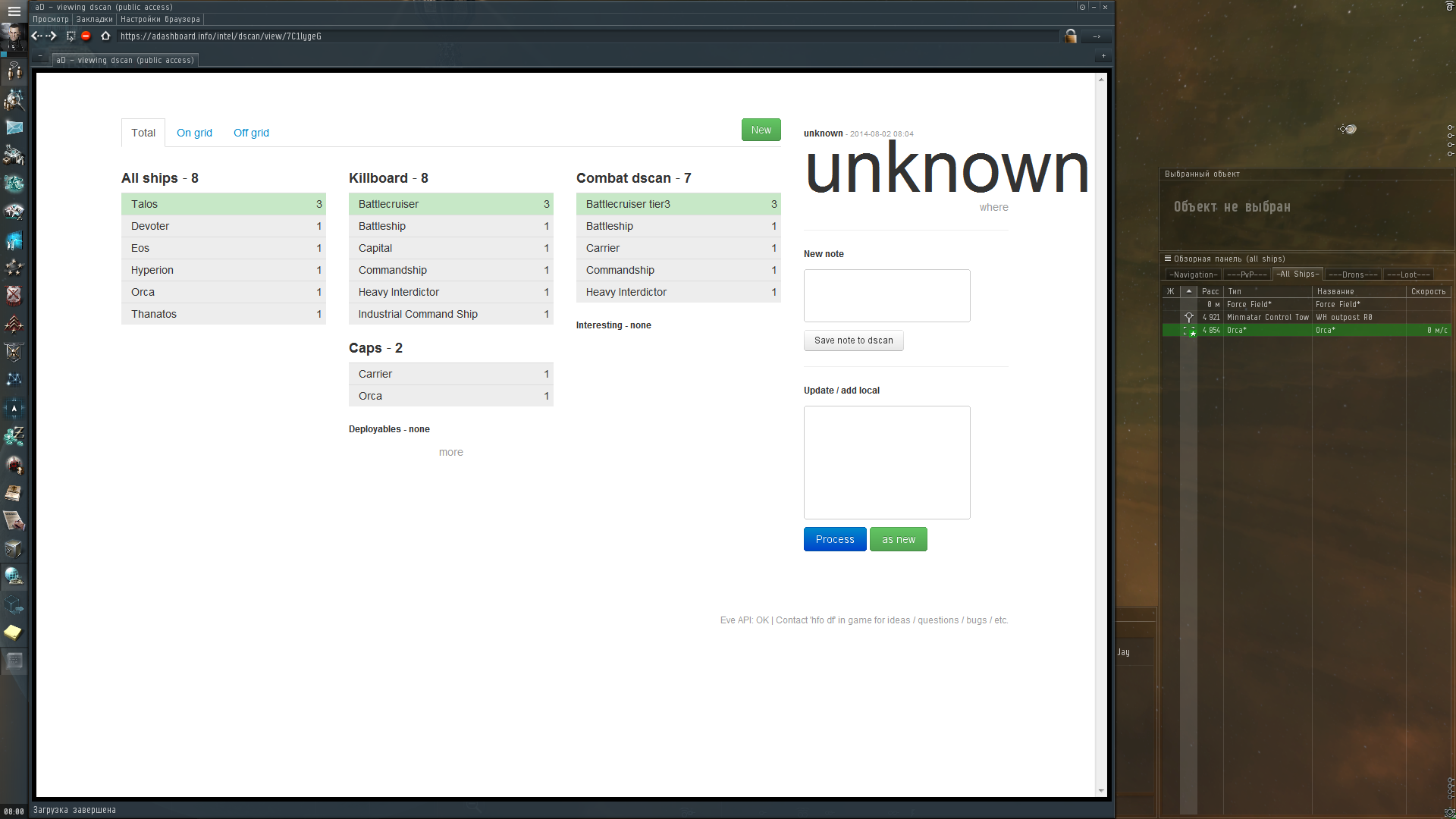The height and width of the screenshot is (819, 1456).
Task: Switch overview to PvP tab
Action: pyautogui.click(x=1247, y=275)
